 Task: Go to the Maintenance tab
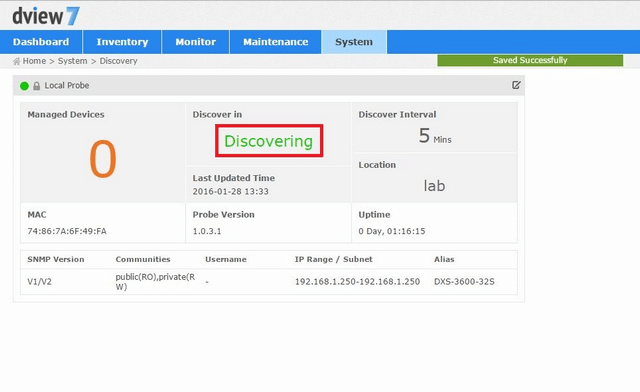[x=276, y=42]
